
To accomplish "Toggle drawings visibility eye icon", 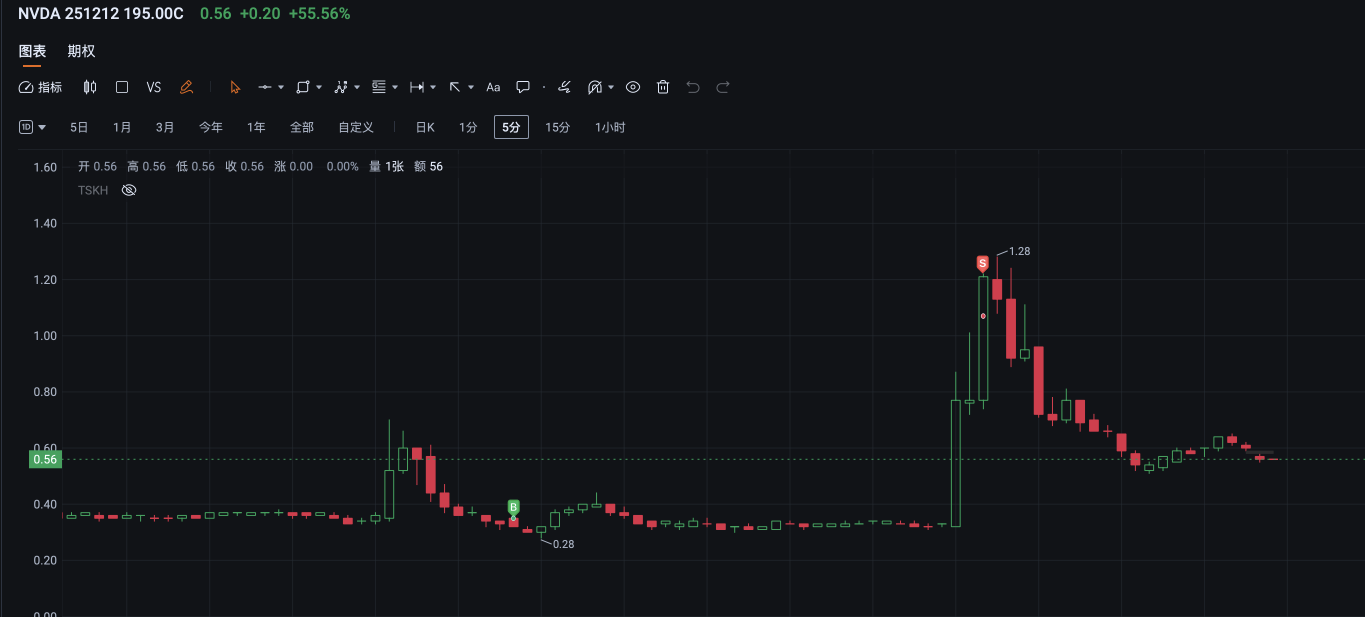I will point(632,87).
